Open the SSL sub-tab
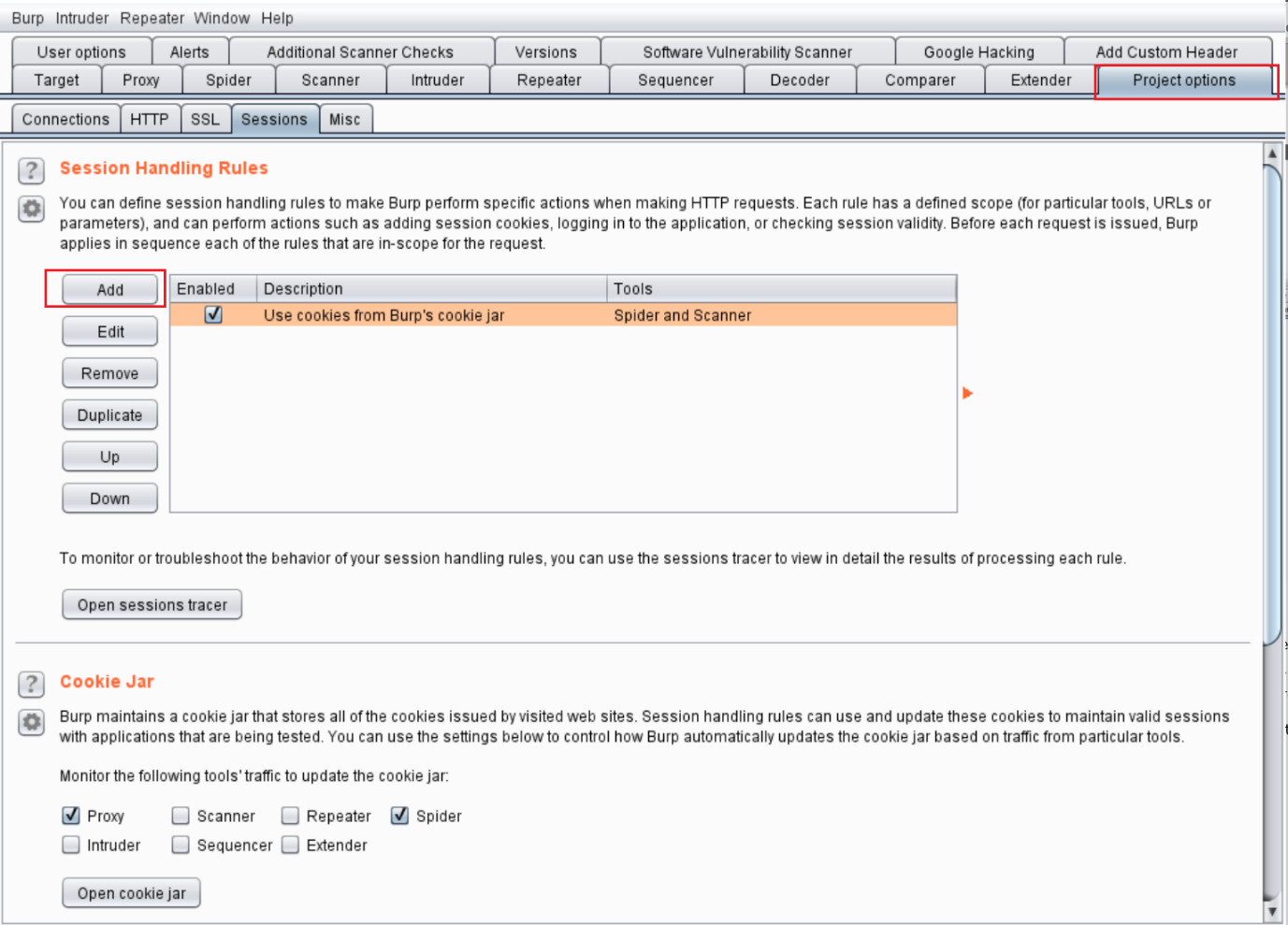This screenshot has width=1288, height=925. pos(205,120)
